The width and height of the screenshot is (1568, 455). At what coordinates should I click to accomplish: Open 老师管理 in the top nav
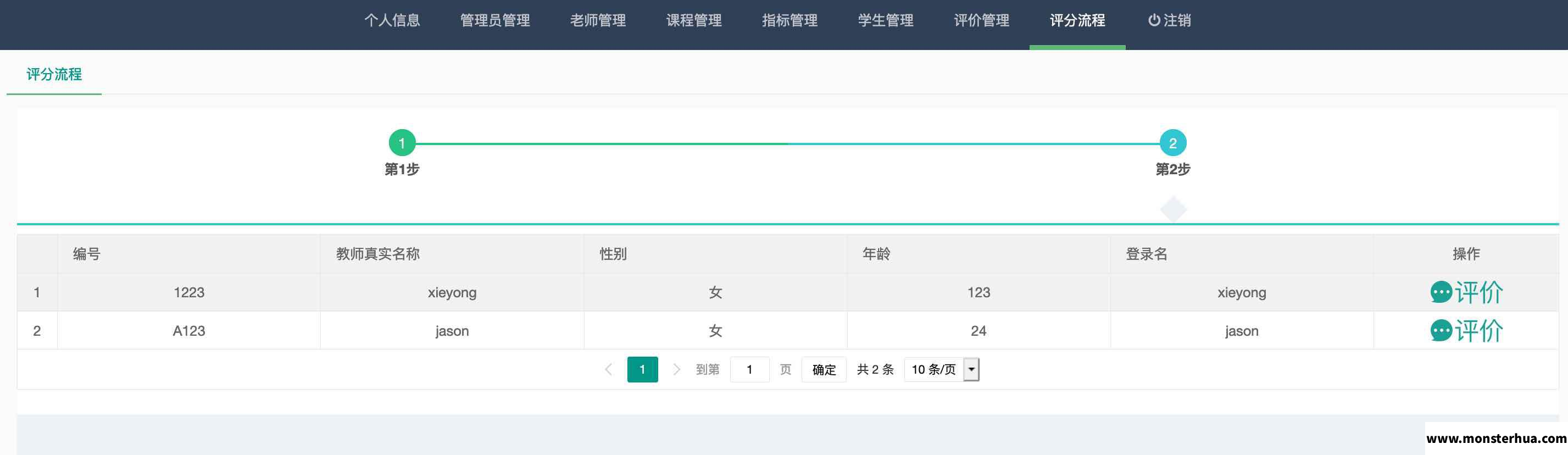point(598,21)
